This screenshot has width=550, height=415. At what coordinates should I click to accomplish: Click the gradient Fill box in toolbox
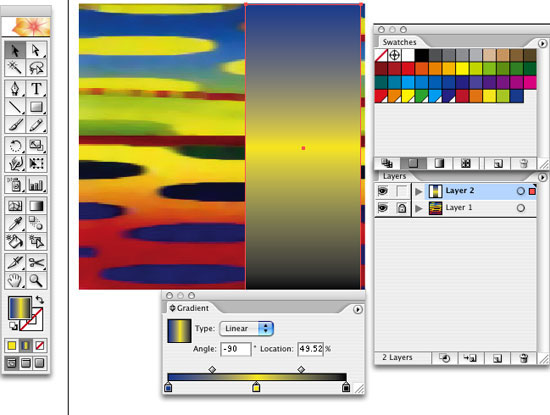(x=20, y=308)
